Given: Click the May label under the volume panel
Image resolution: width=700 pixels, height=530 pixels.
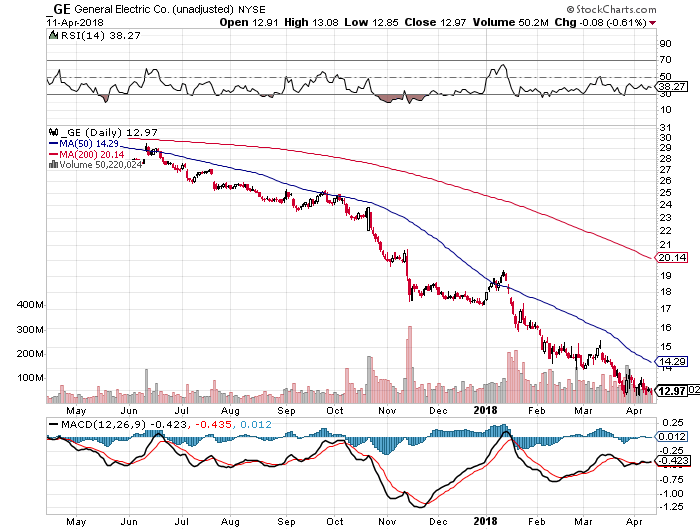Looking at the screenshot, I should point(76,411).
